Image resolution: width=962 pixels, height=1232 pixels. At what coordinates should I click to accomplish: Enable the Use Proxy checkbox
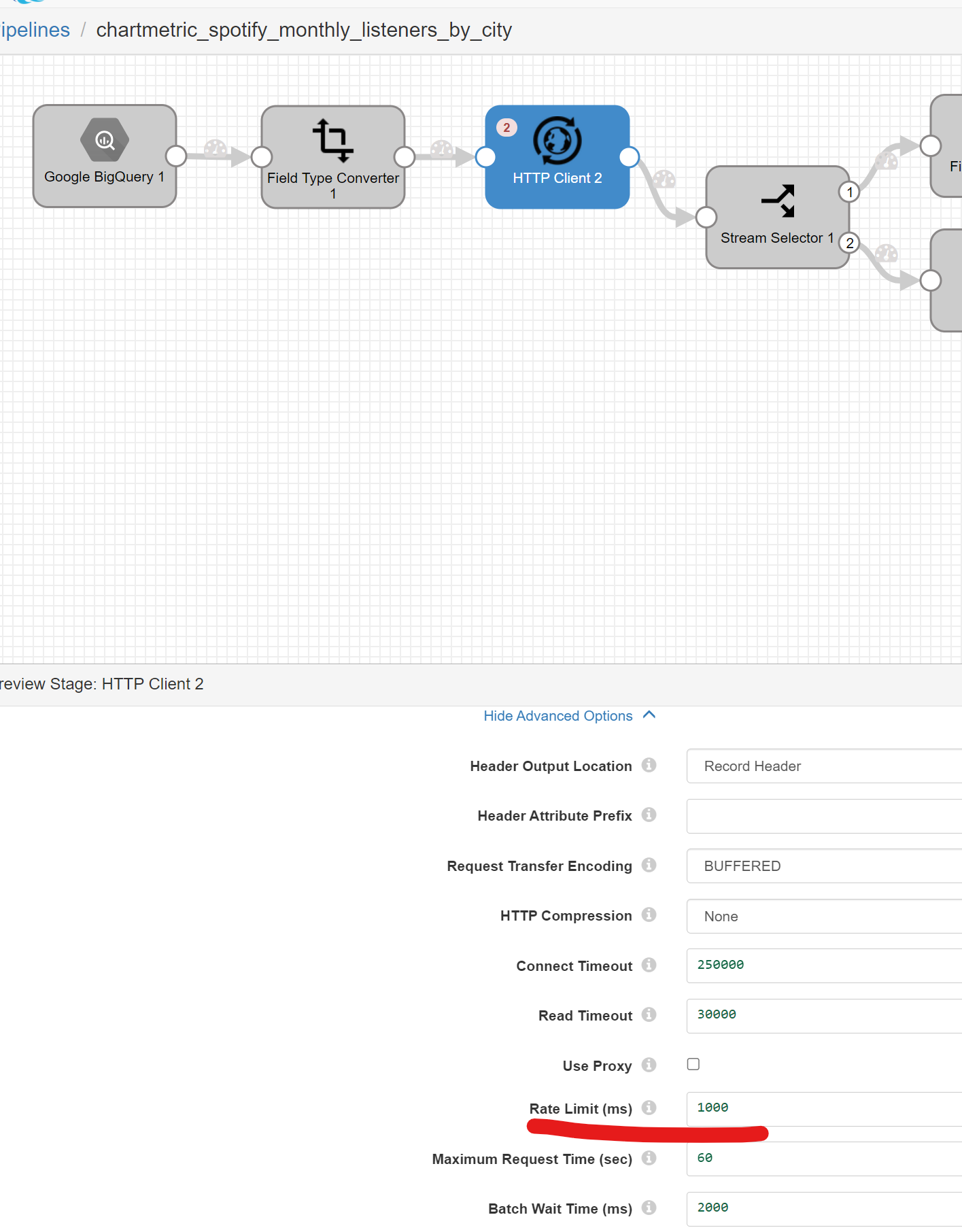point(693,1064)
